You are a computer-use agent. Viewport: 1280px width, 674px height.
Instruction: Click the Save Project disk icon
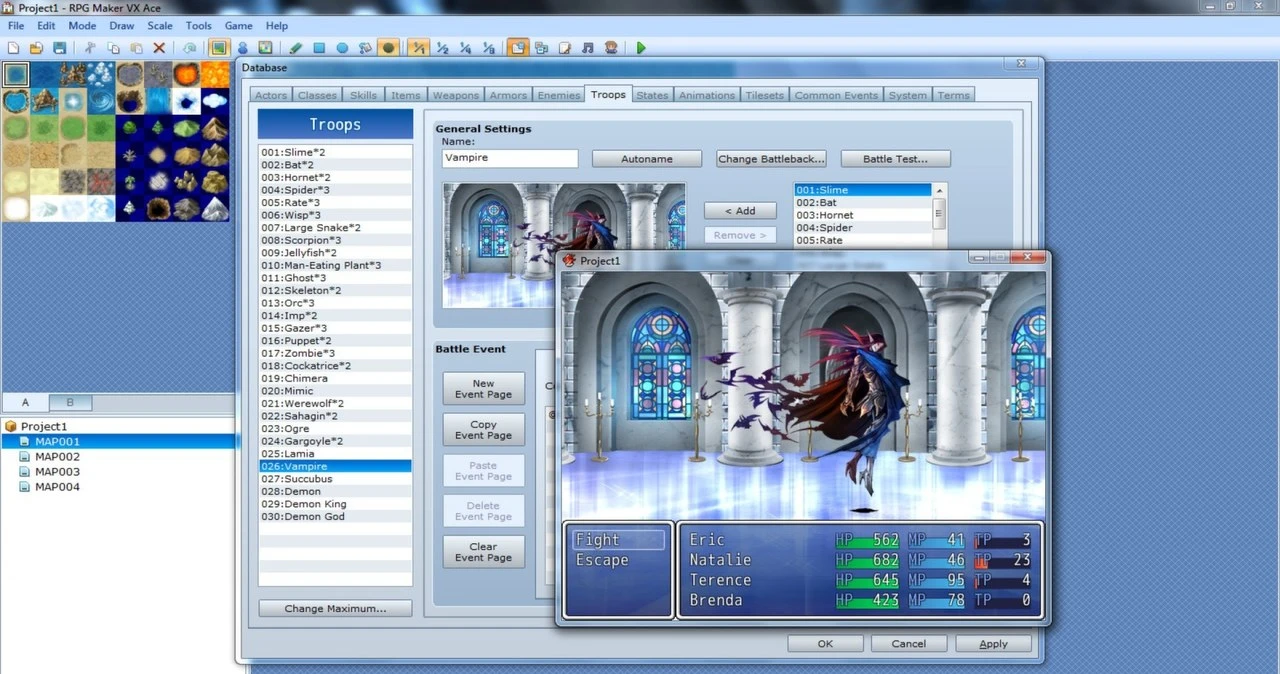coord(60,47)
